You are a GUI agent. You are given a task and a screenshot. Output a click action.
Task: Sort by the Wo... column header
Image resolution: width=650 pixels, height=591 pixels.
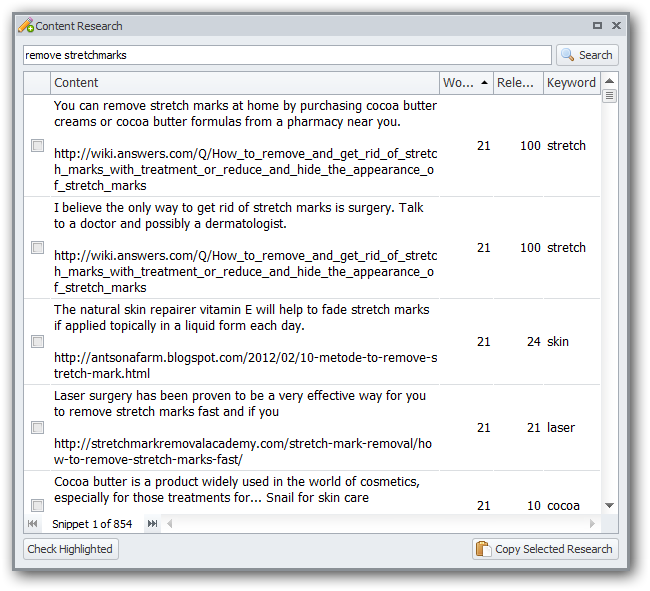pyautogui.click(x=466, y=82)
